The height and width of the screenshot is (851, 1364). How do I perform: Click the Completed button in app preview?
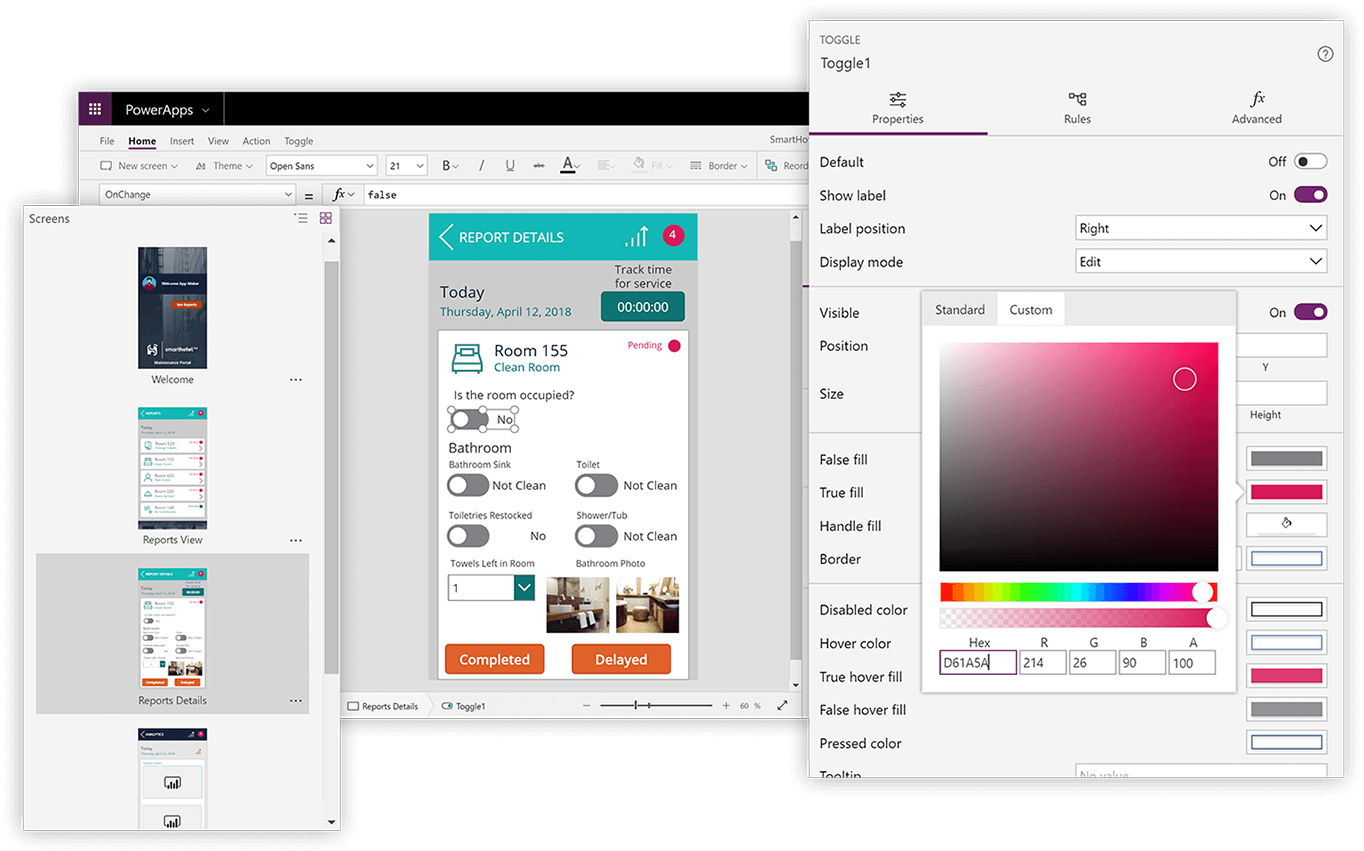point(494,660)
